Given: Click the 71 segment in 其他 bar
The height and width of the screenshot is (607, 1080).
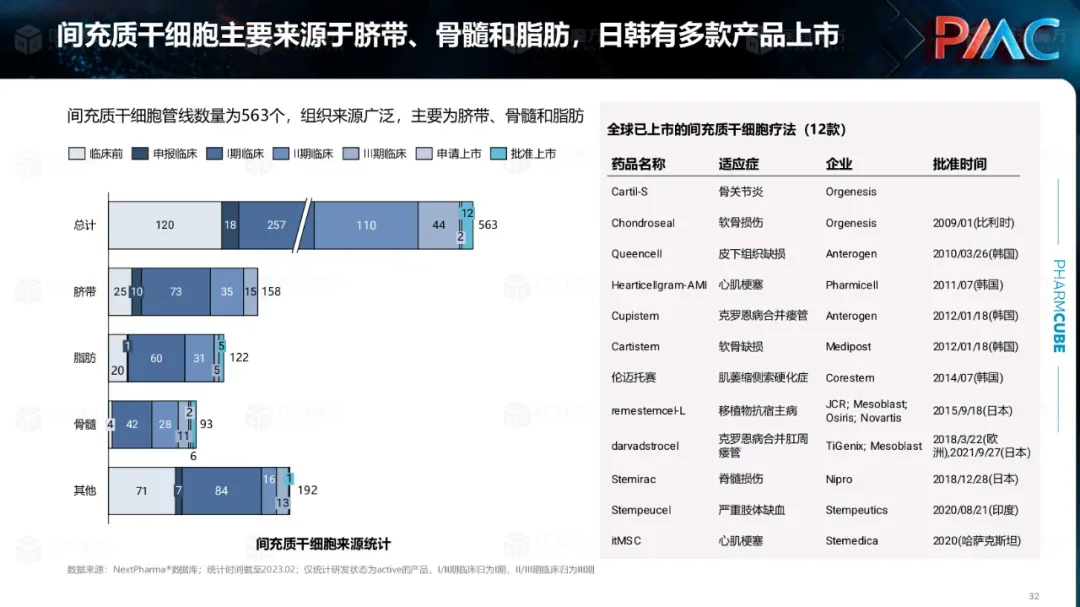Looking at the screenshot, I should click(142, 491).
